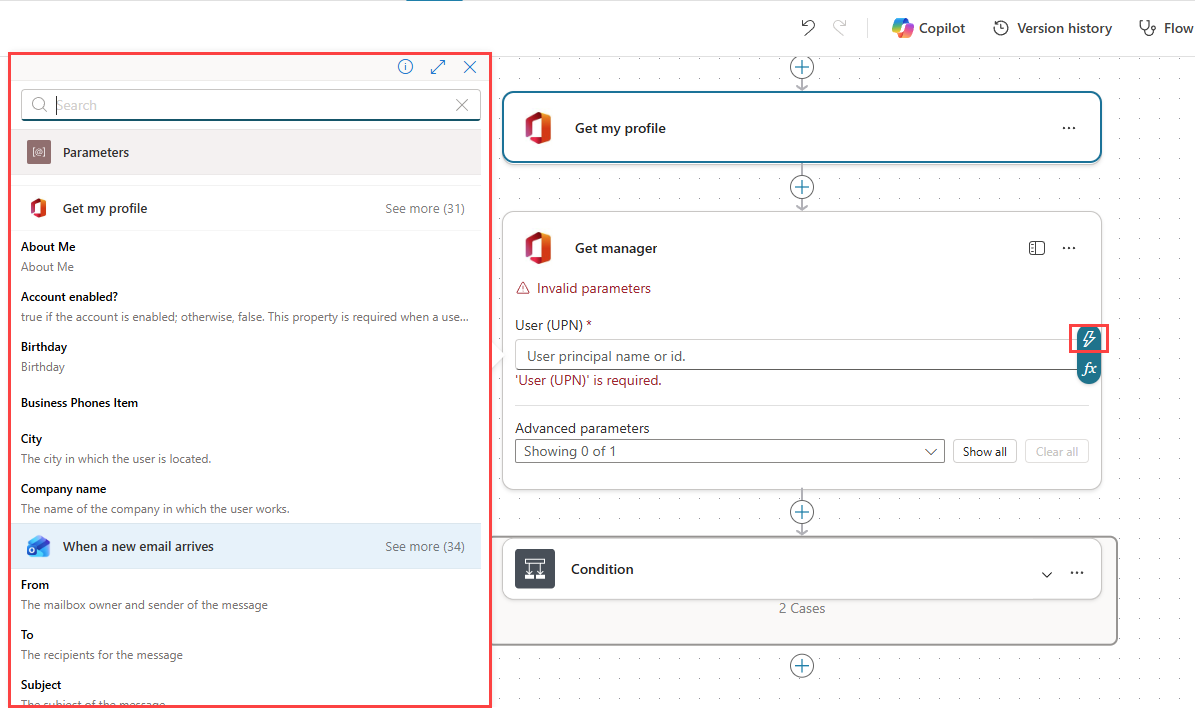This screenshot has height=708, width=1195.
Task: Open Version history
Action: point(1052,28)
